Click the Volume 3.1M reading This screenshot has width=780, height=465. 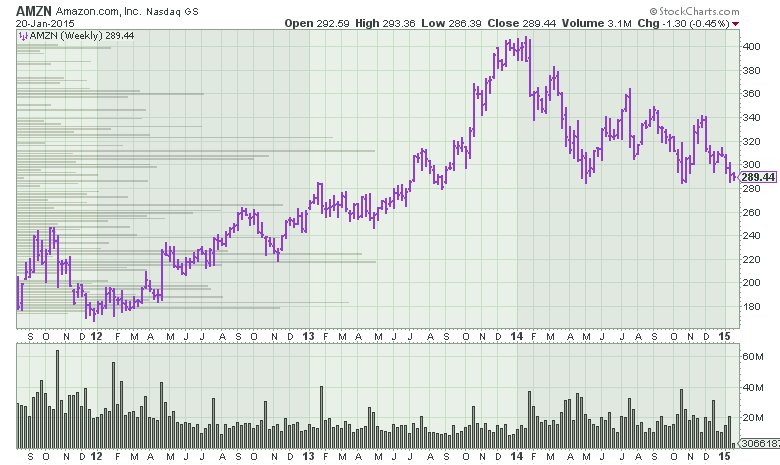point(596,23)
